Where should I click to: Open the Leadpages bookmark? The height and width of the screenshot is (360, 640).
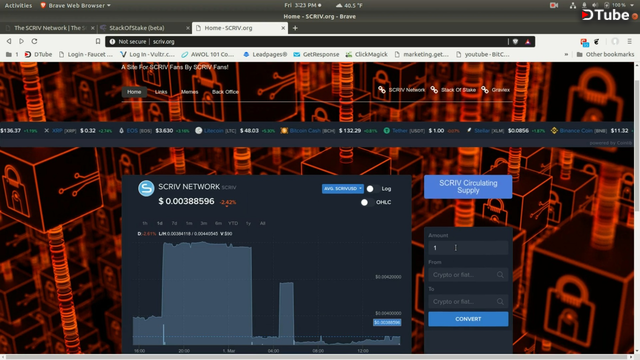click(265, 54)
